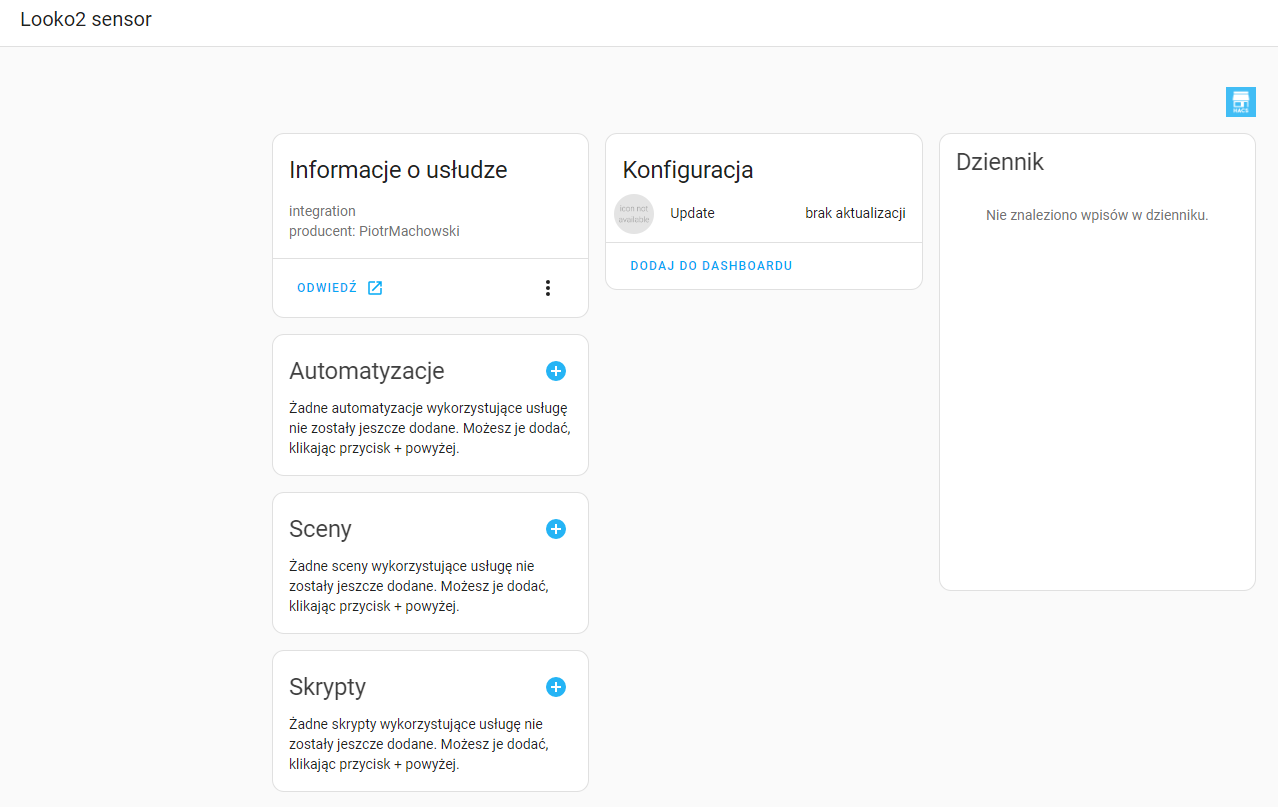Click the Skrypty heading

327,687
